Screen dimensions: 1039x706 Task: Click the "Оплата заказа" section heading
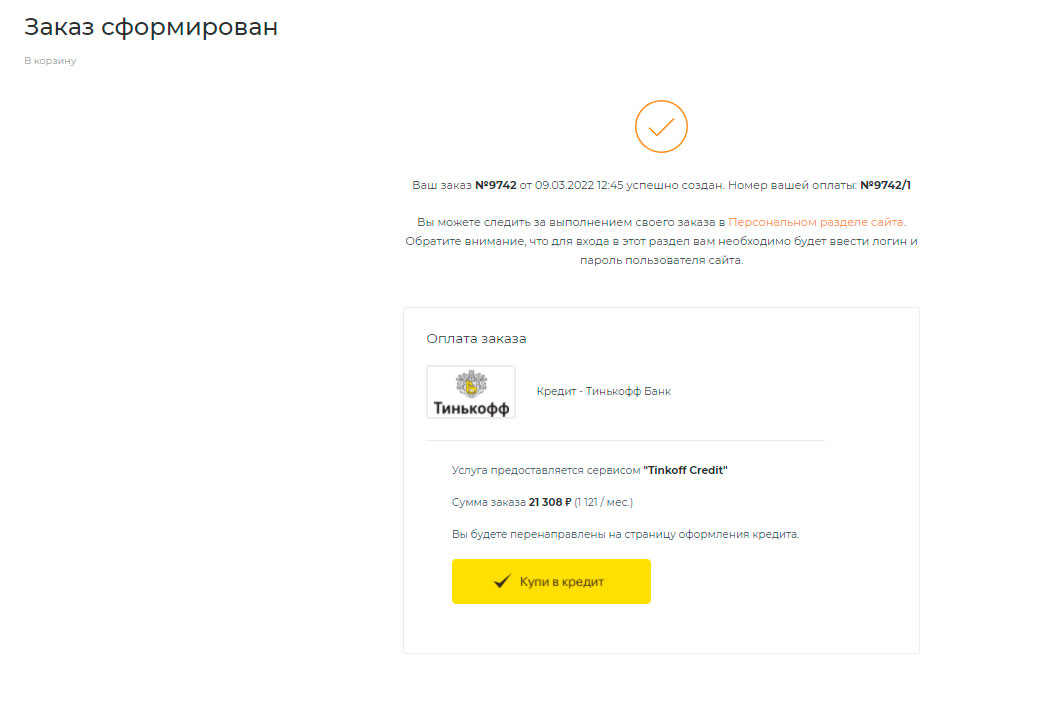coord(476,339)
